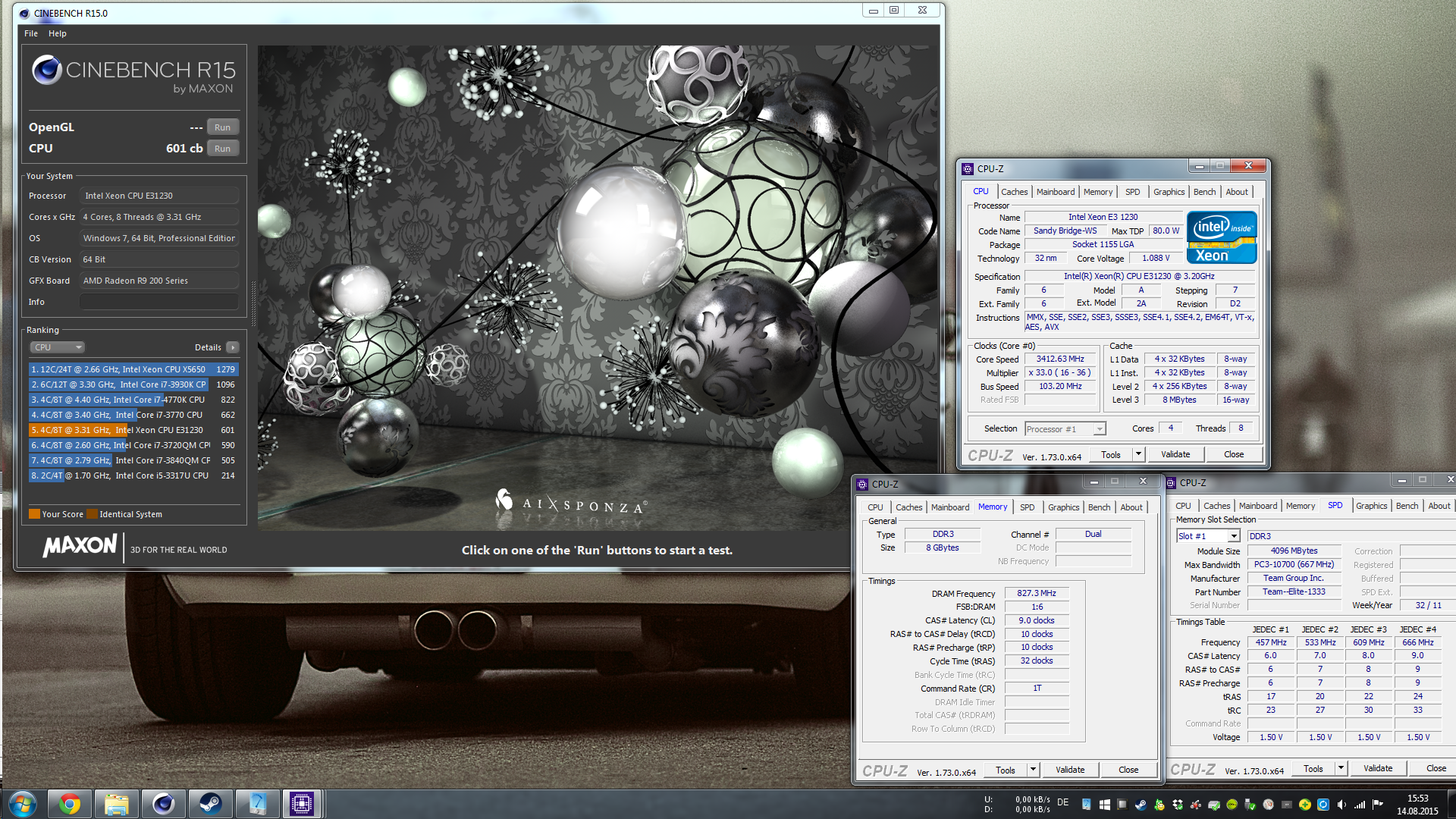Open Graphics tab in top CPU-Z window
Image resolution: width=1456 pixels, height=819 pixels.
[x=1169, y=192]
